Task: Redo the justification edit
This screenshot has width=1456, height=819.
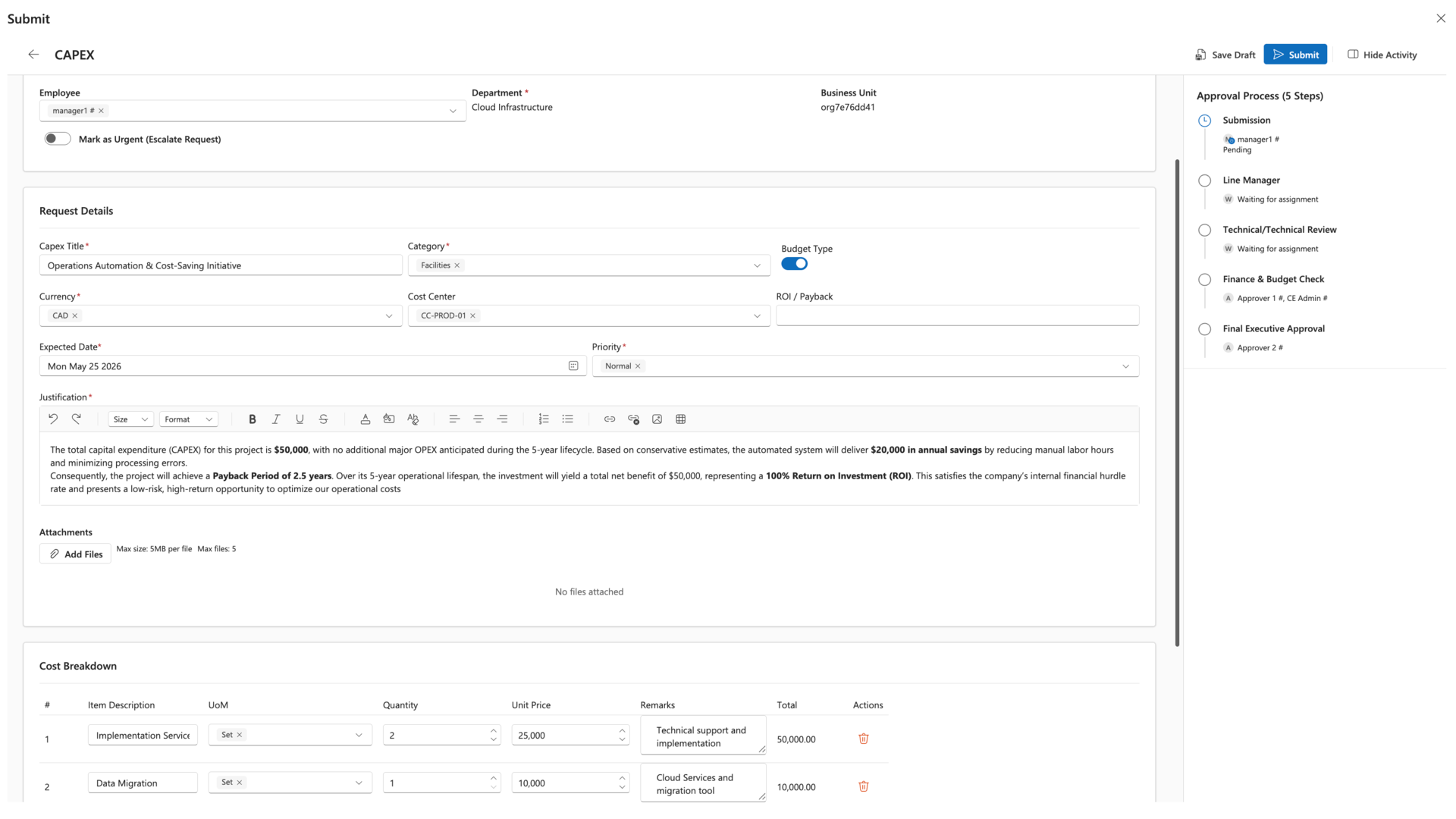Action: [x=77, y=419]
